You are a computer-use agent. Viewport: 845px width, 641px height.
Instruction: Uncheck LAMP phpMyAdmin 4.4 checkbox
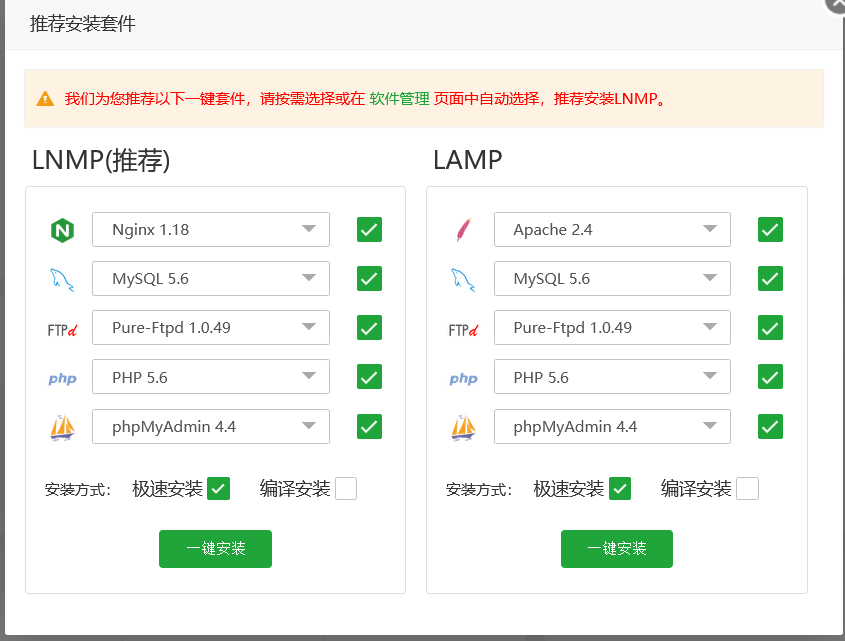coord(770,426)
